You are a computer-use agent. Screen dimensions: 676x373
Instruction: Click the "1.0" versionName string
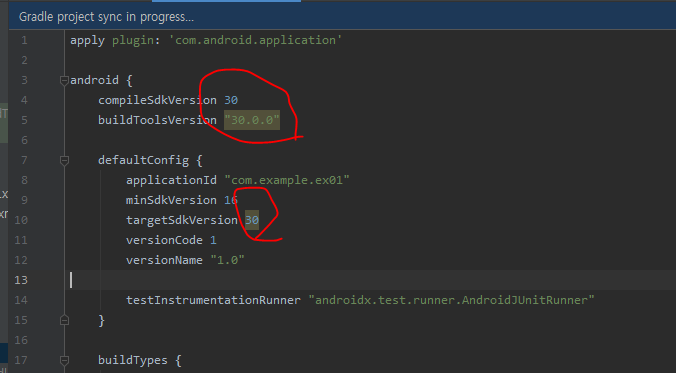(x=227, y=260)
